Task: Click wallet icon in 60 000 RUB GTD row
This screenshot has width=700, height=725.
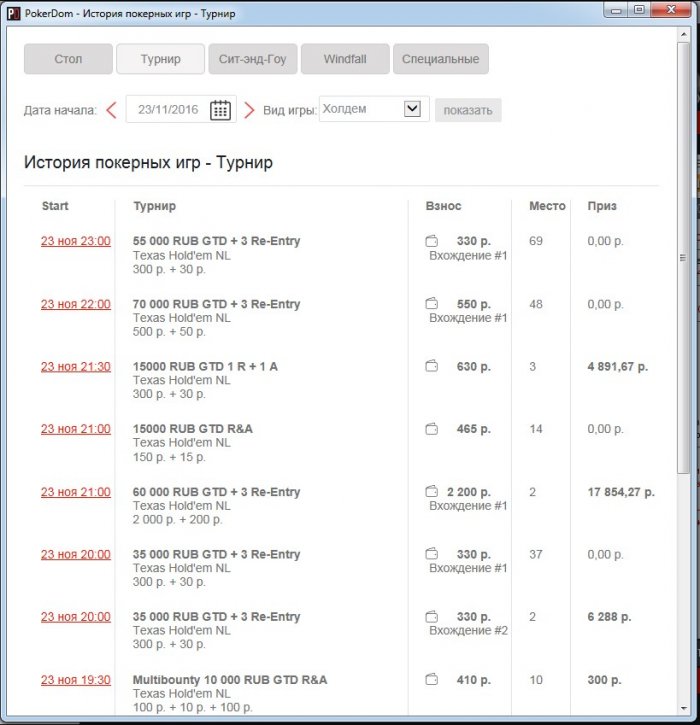Action: (x=431, y=492)
